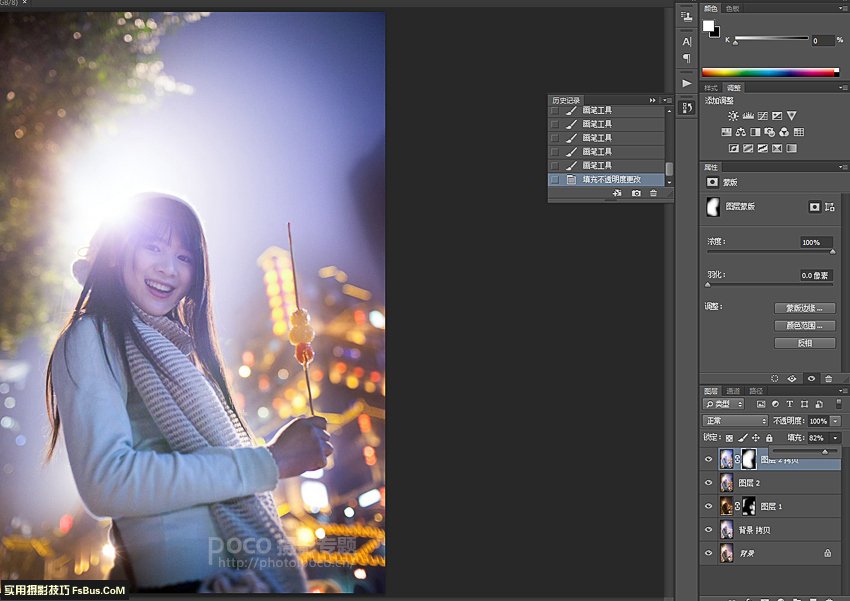The height and width of the screenshot is (601, 850).
Task: Open the layer filter 类型 dropdown
Action: point(724,404)
